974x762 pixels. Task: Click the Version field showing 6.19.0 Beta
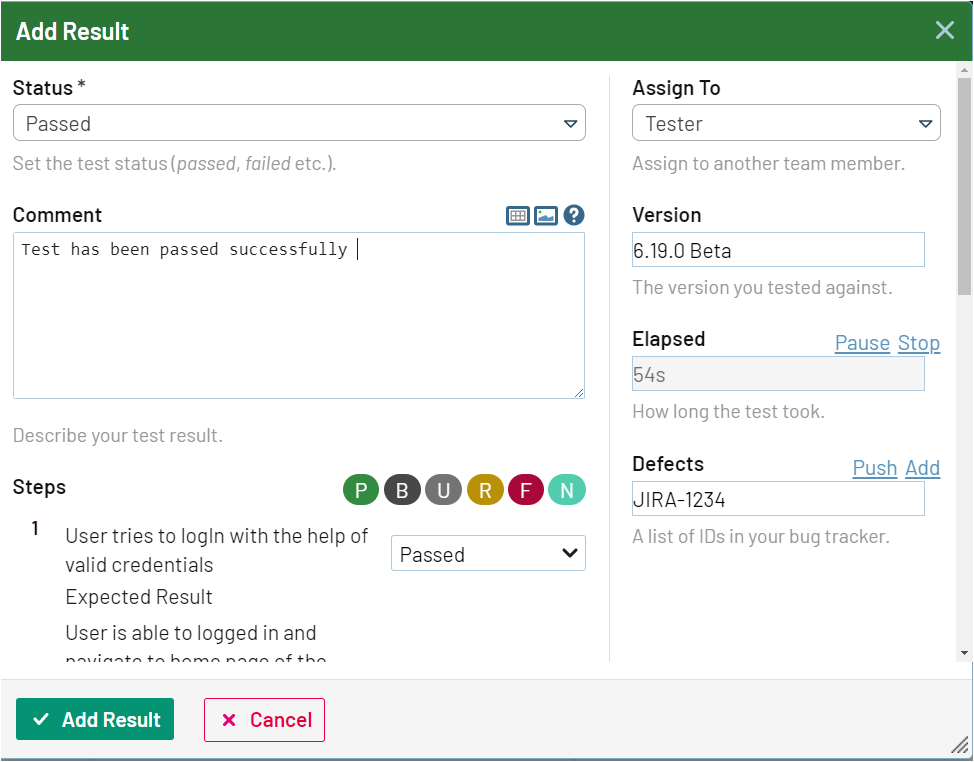tap(778, 250)
